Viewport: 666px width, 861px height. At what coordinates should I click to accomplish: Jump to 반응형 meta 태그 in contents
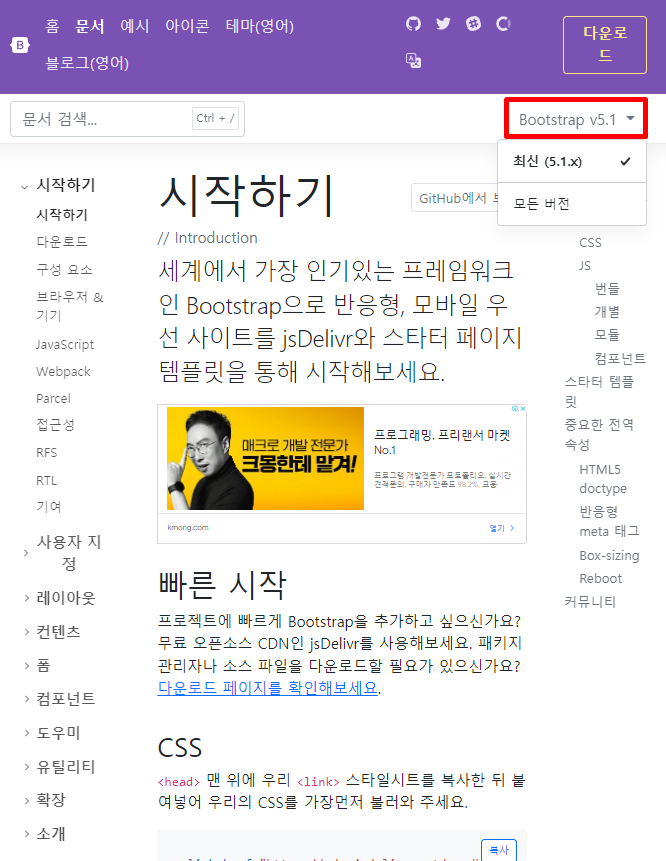click(609, 521)
